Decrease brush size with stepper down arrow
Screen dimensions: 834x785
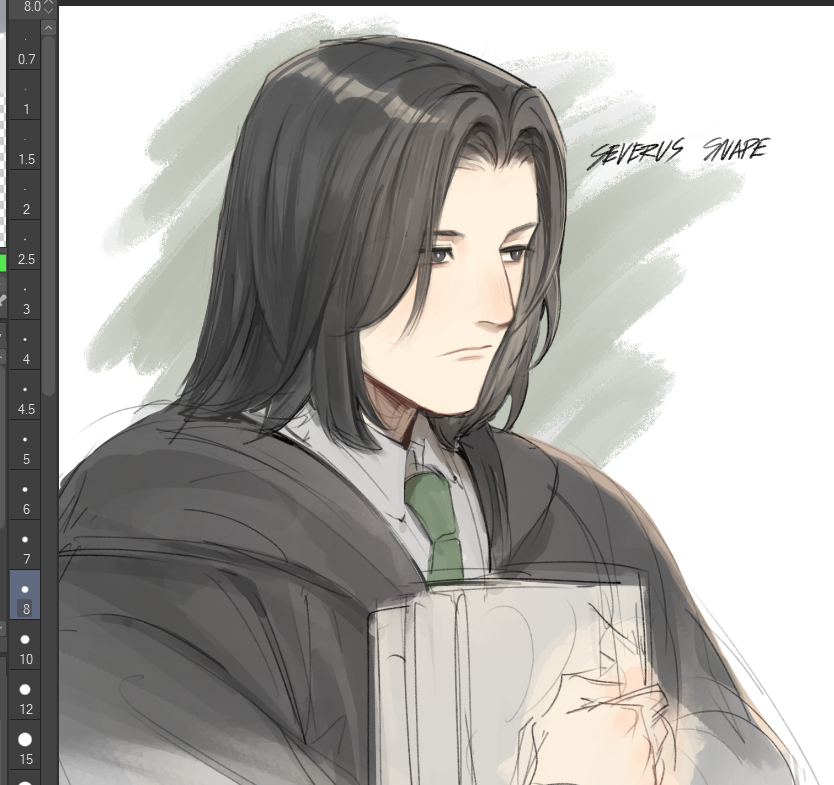click(49, 12)
